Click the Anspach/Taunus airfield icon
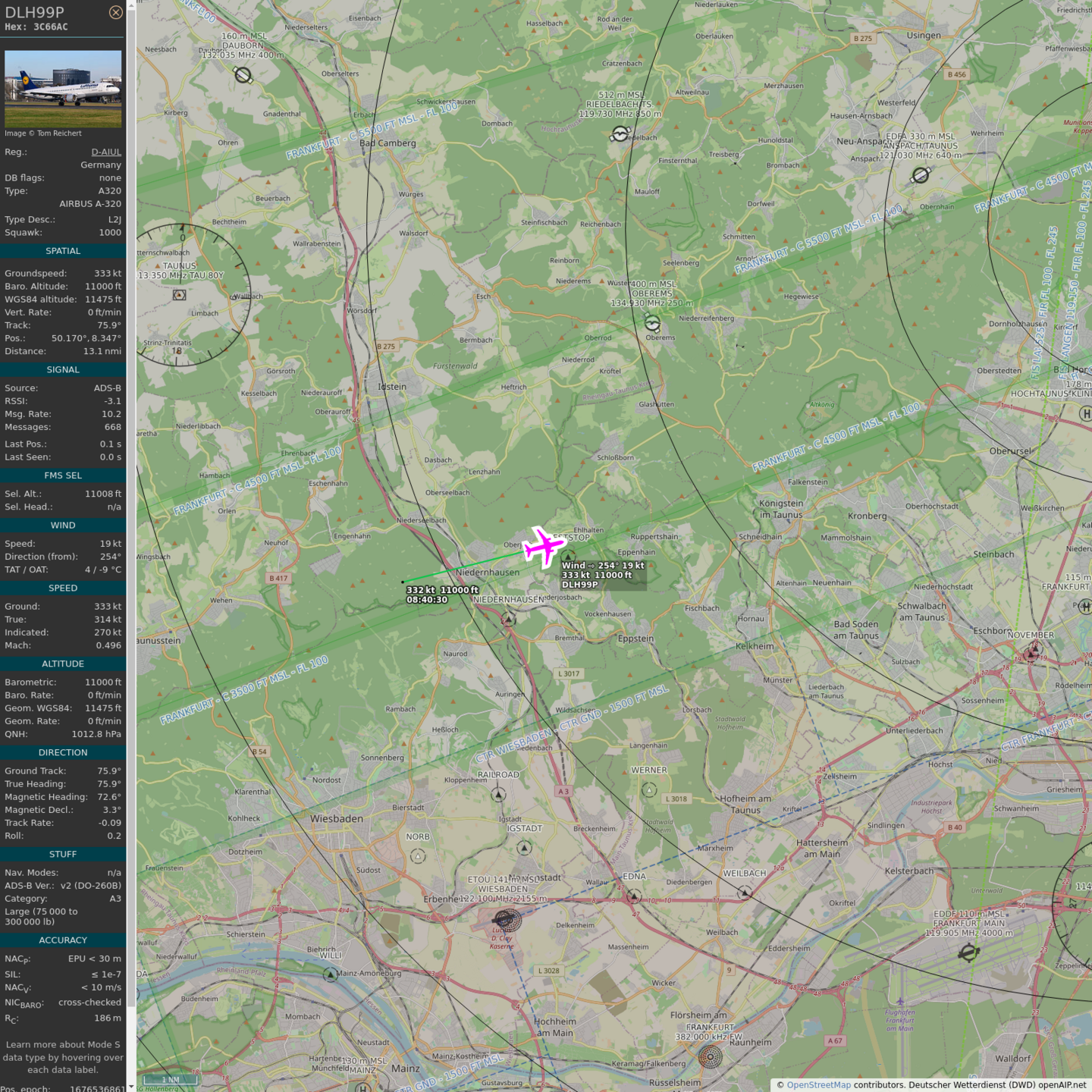Image resolution: width=1092 pixels, height=1092 pixels. point(921,175)
